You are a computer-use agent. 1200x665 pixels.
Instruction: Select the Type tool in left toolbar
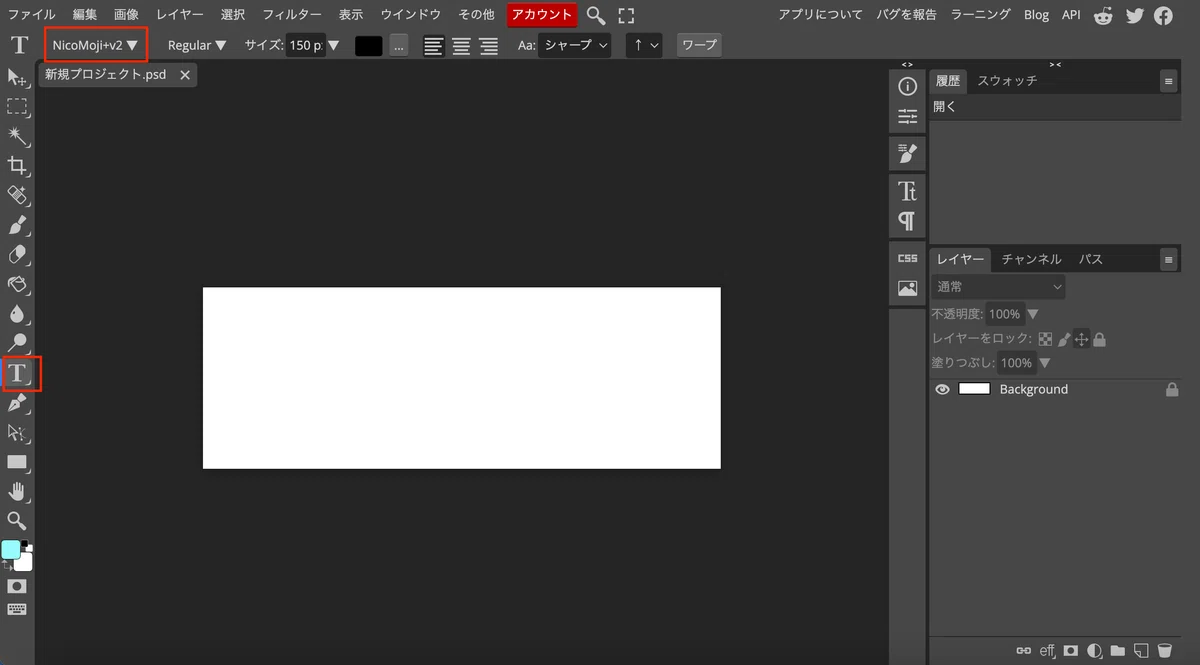pyautogui.click(x=17, y=374)
